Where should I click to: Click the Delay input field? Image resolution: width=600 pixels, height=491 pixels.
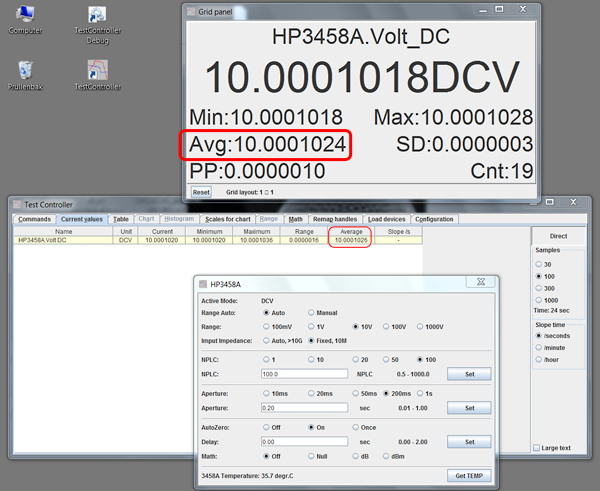click(x=304, y=442)
